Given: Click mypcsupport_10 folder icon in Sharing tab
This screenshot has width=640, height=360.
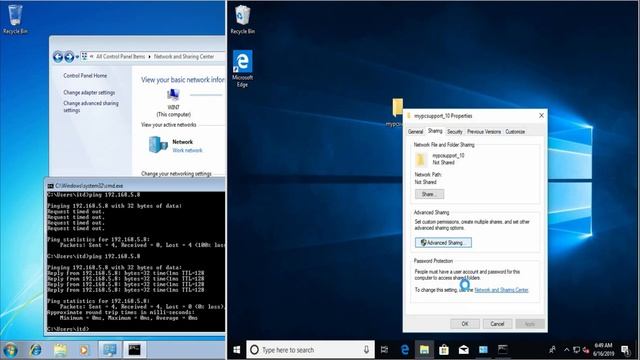Looking at the screenshot, I should [x=421, y=160].
